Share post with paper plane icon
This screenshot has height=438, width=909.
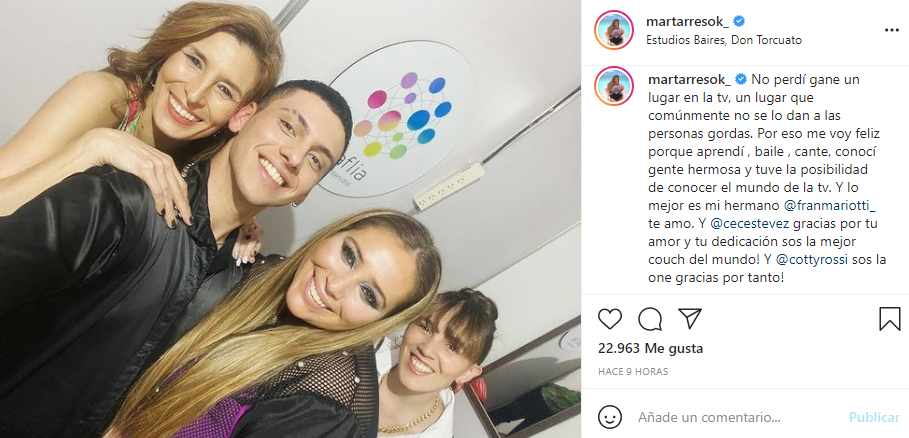tap(690, 319)
